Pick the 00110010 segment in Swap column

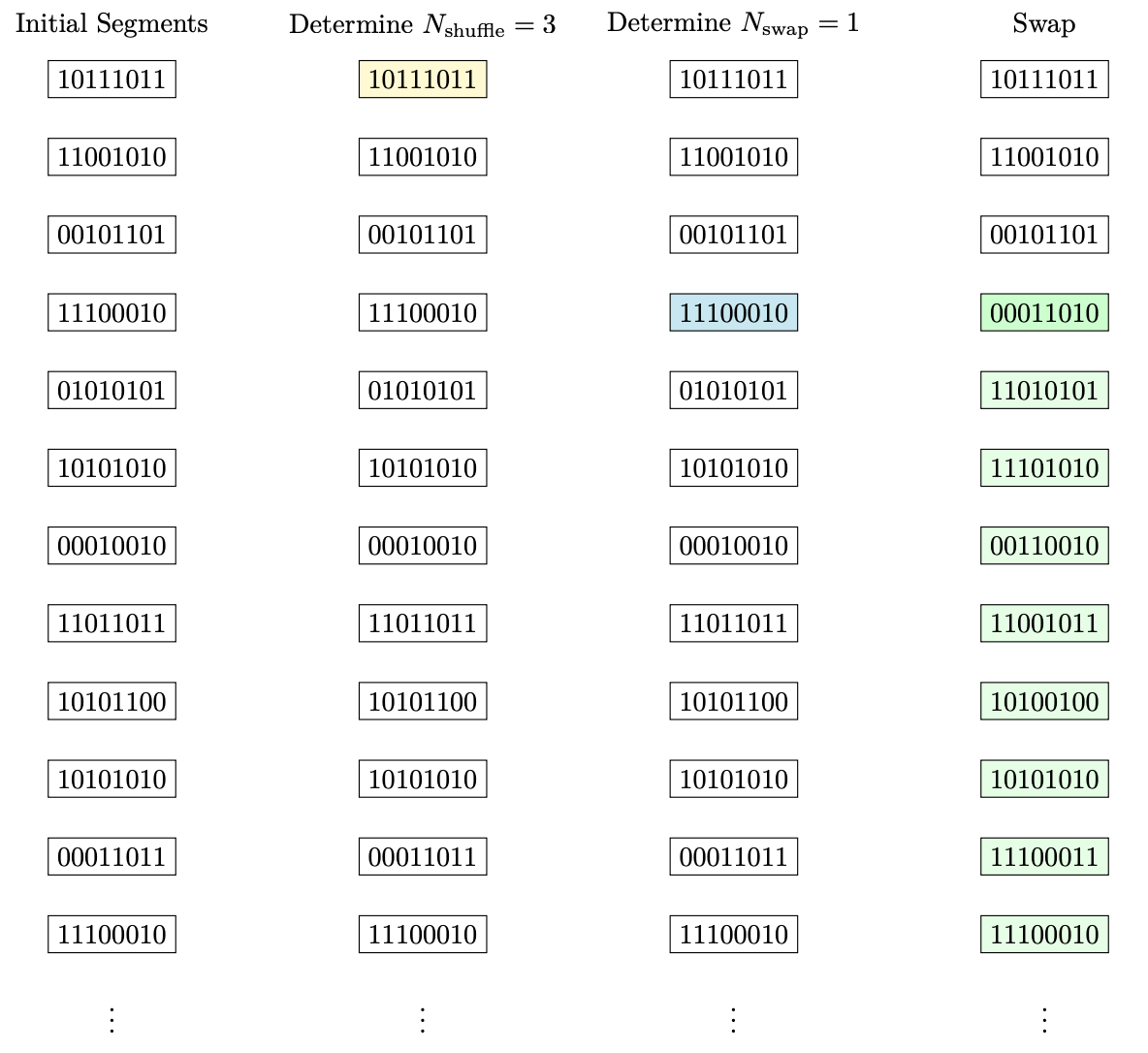point(1044,546)
